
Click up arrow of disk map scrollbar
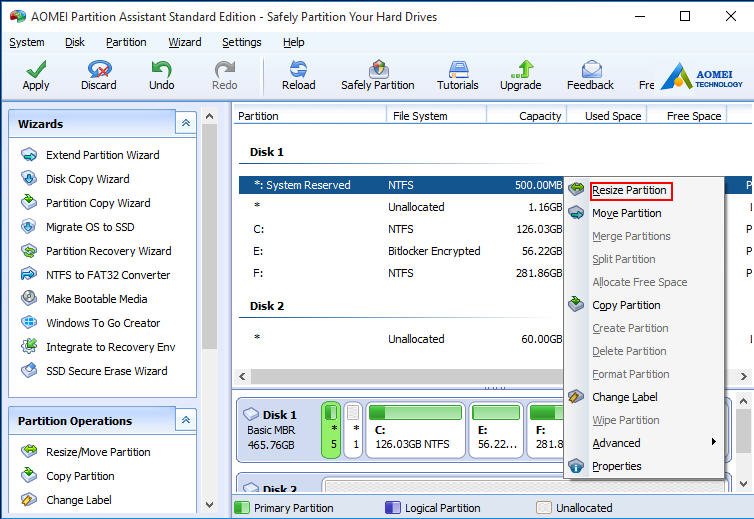click(743, 401)
